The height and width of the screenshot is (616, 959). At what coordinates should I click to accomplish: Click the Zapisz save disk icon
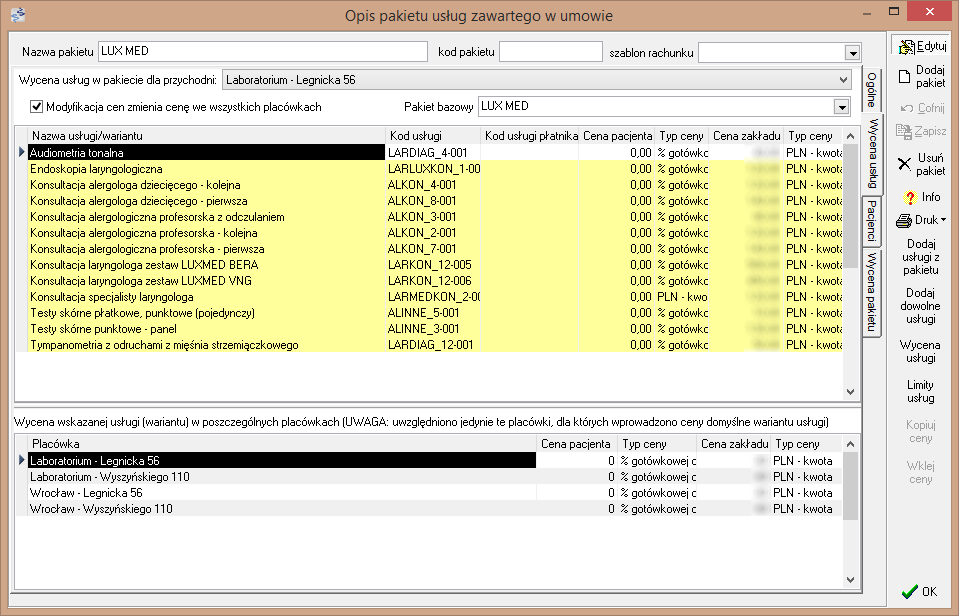point(904,131)
